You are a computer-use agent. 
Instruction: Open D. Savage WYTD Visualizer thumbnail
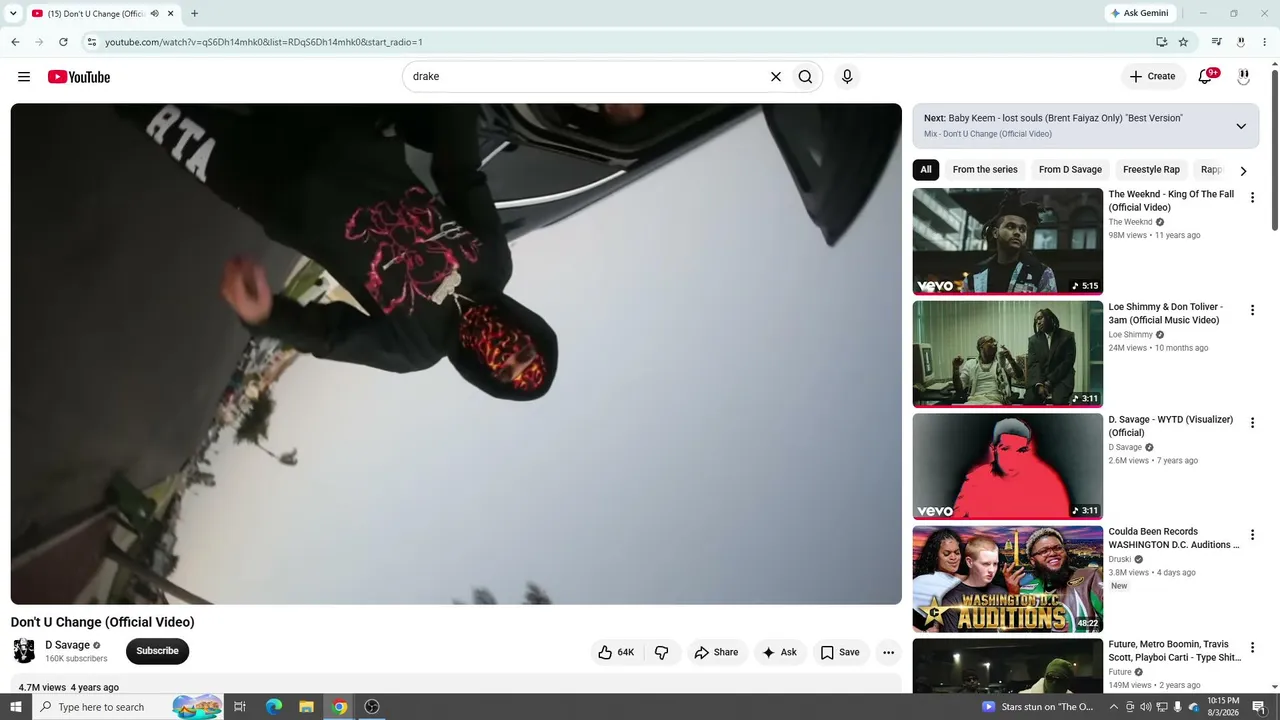[1008, 466]
